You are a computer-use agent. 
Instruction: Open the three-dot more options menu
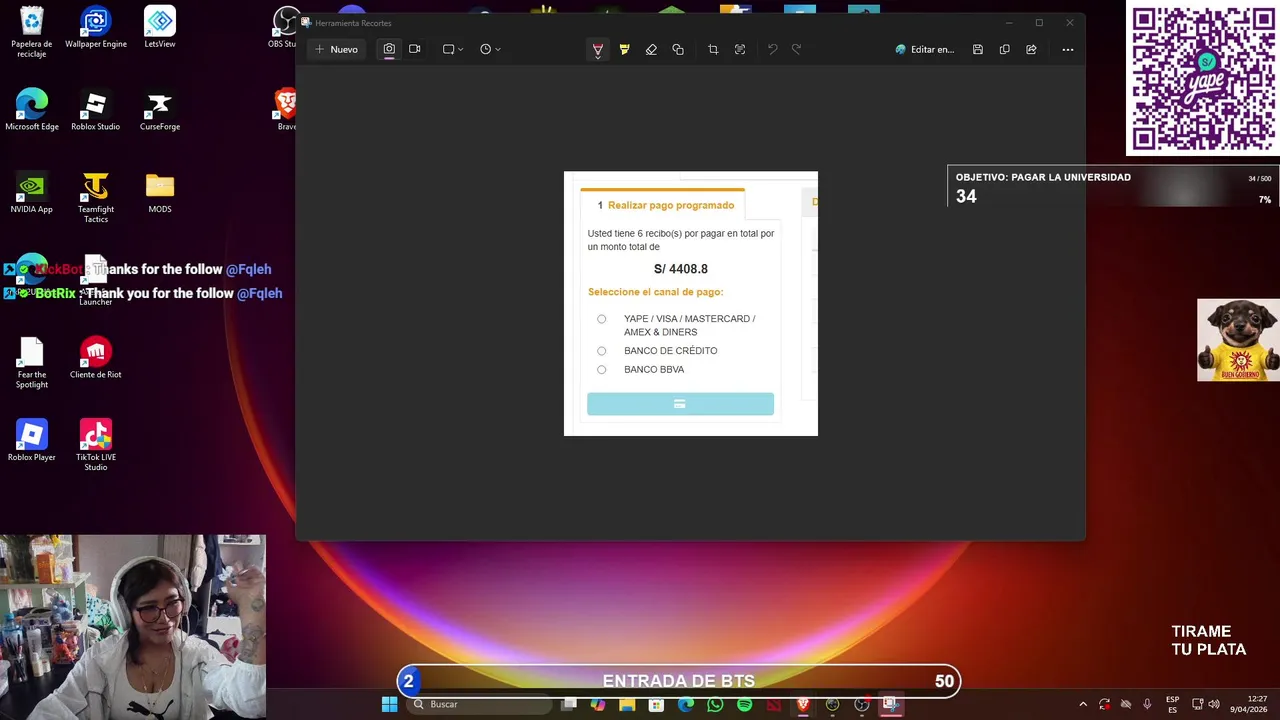click(x=1068, y=50)
